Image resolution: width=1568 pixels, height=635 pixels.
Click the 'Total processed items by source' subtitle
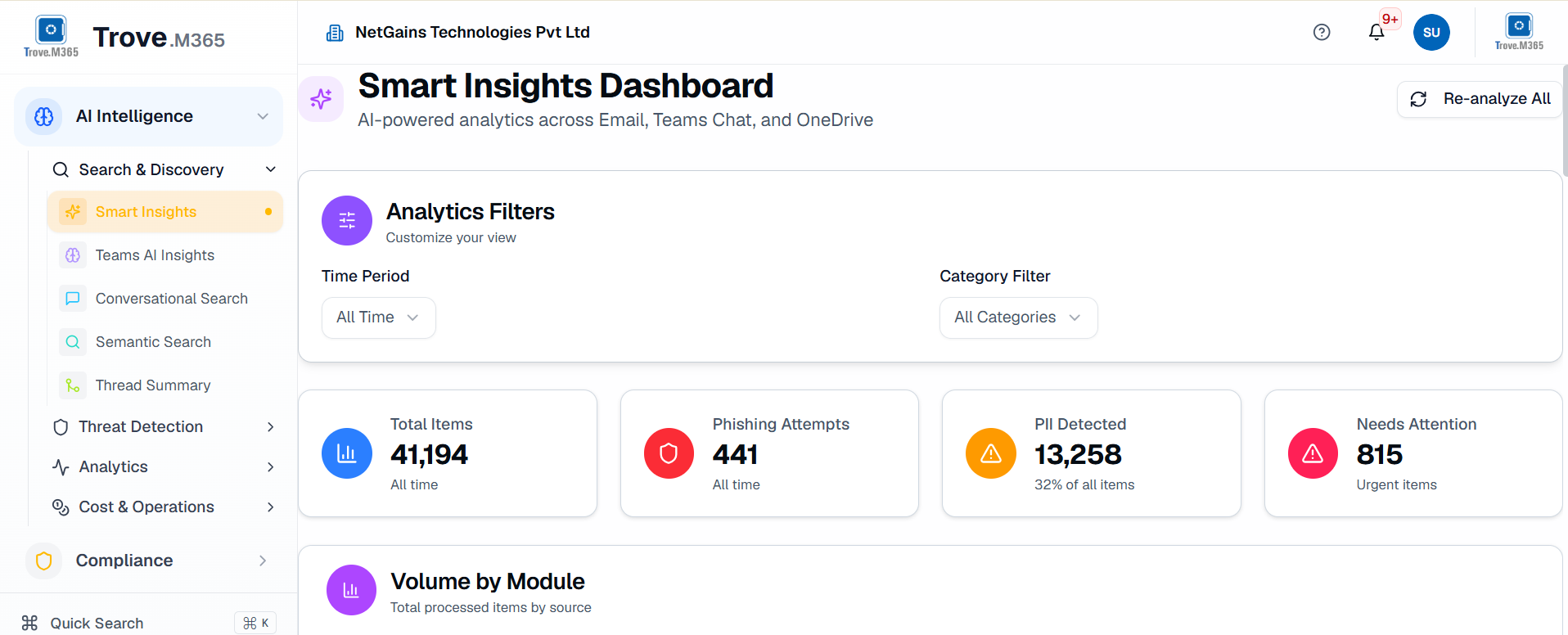pyautogui.click(x=491, y=607)
